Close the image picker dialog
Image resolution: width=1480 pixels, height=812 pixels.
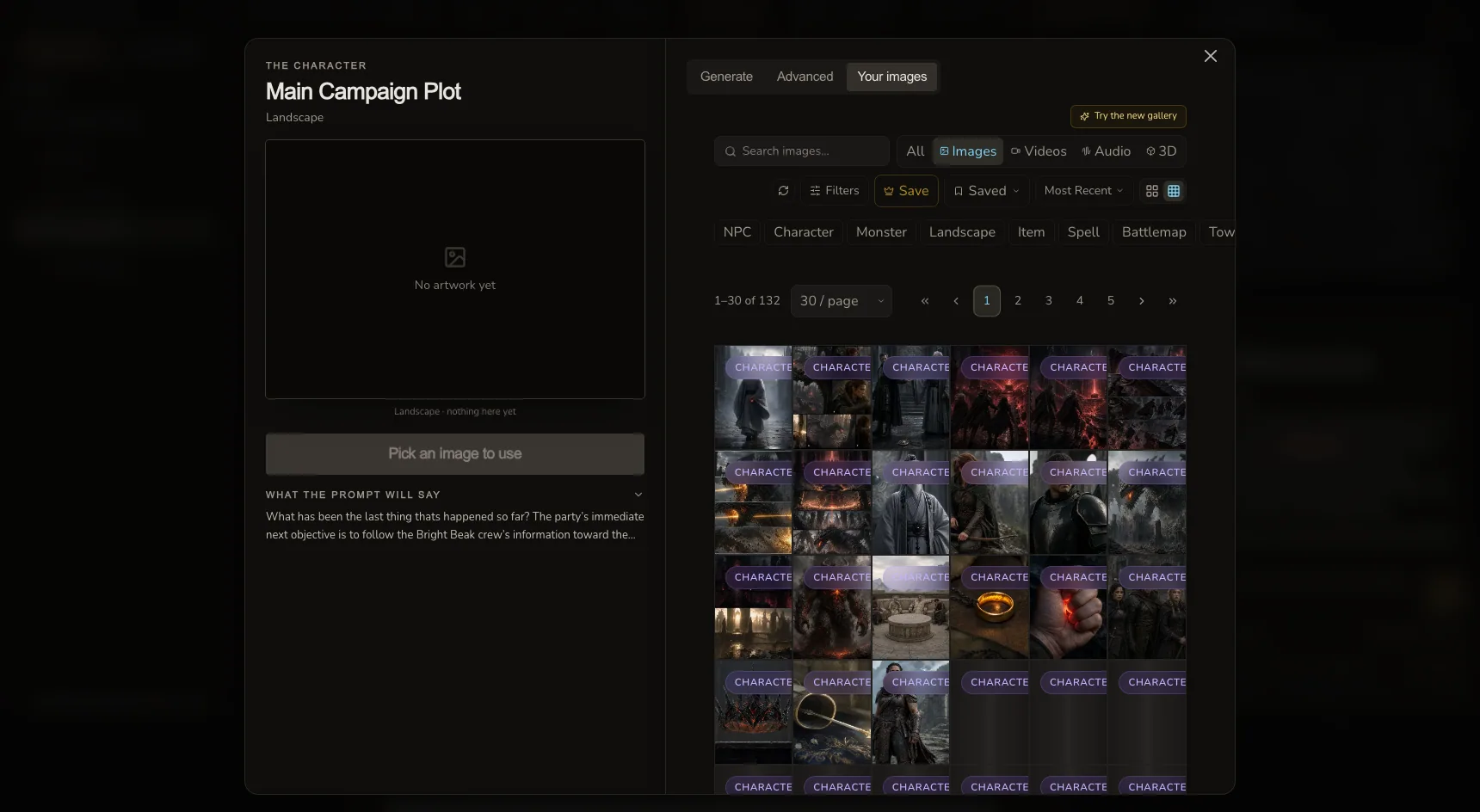tap(1210, 56)
